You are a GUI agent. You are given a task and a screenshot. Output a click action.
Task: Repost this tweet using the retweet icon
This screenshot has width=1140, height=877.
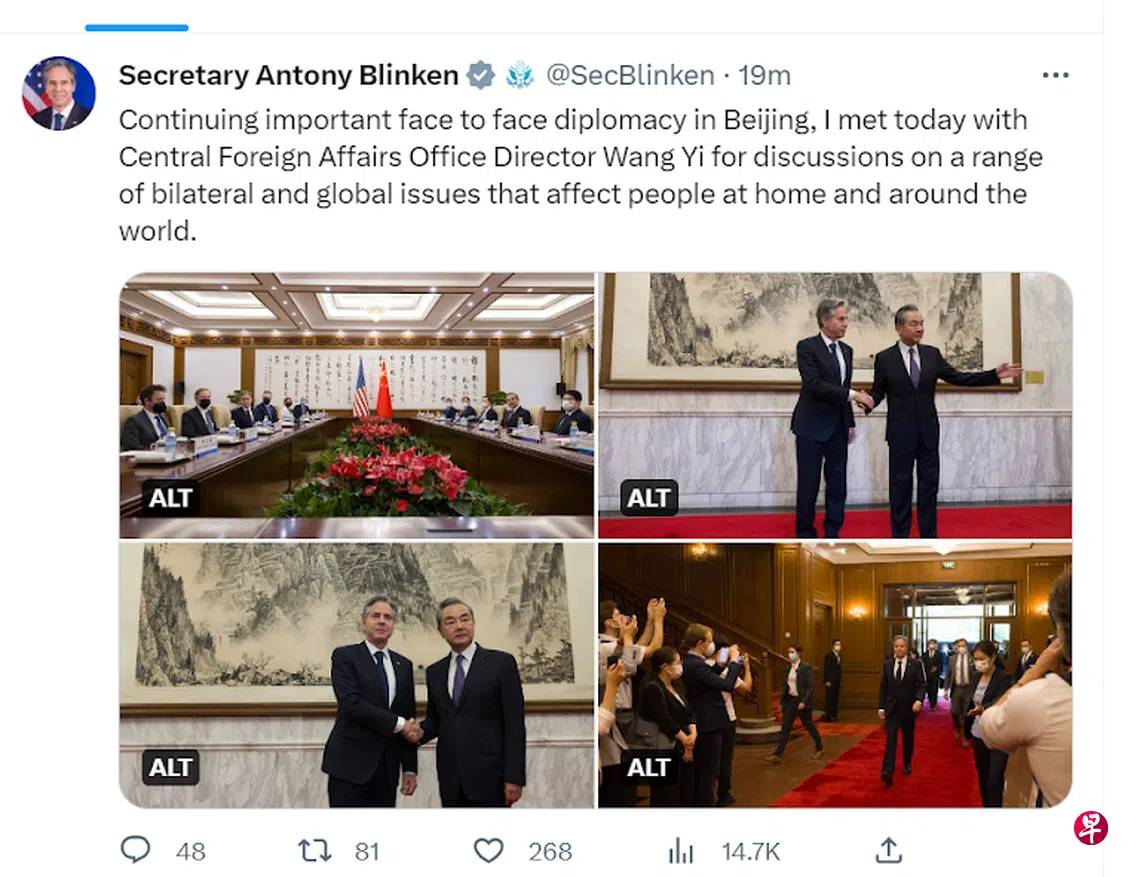313,850
